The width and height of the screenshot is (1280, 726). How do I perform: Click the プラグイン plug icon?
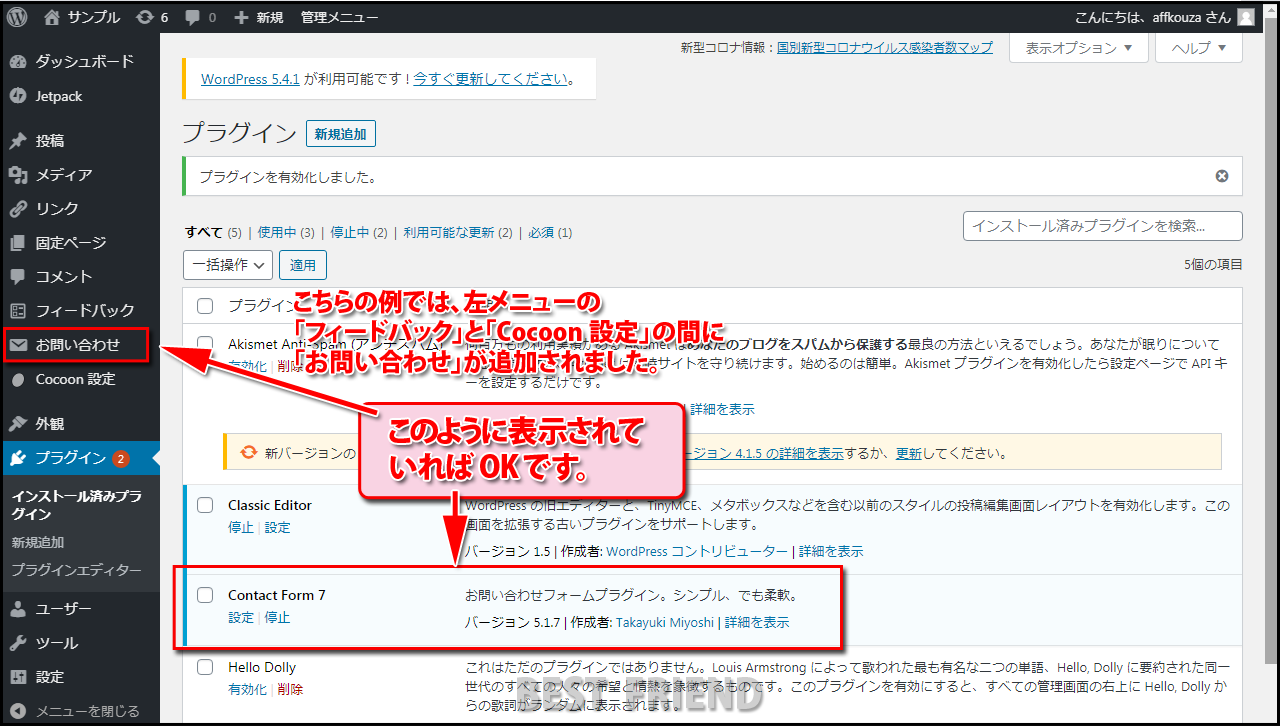tap(18, 458)
